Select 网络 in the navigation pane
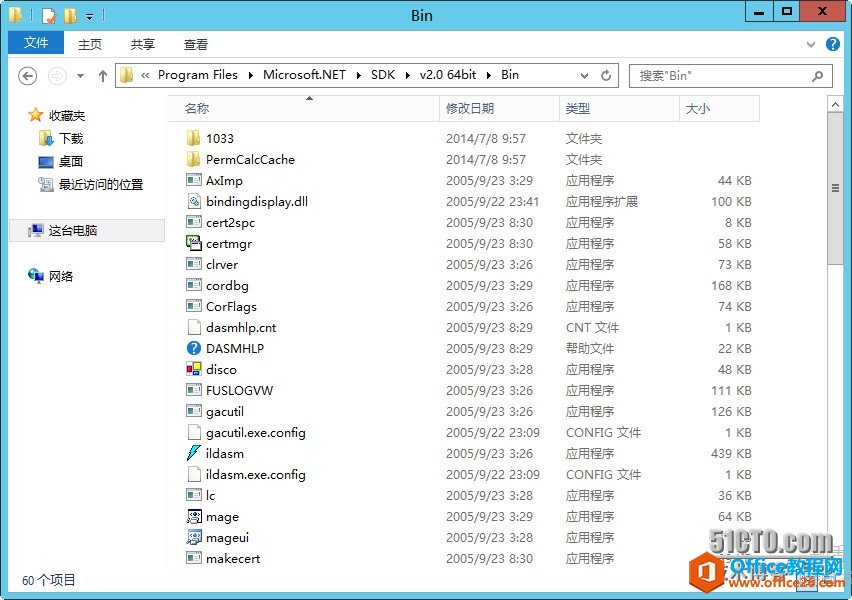The width and height of the screenshot is (852, 600). click(x=61, y=276)
